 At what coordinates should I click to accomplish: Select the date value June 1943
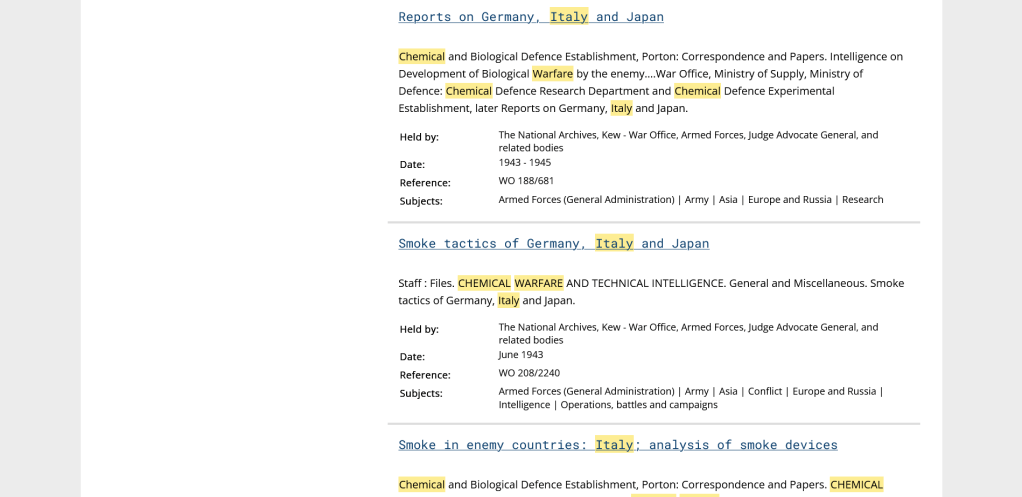(520, 354)
